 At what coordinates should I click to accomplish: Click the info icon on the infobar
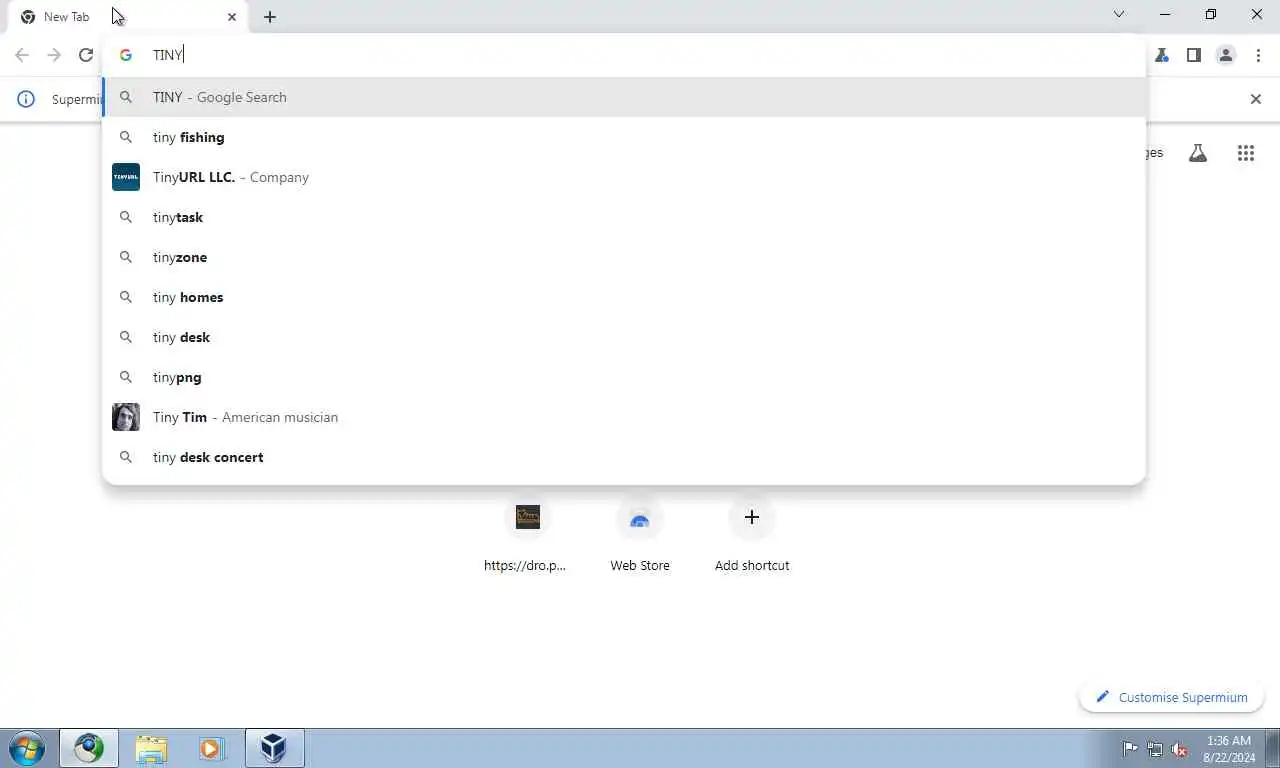point(26,99)
